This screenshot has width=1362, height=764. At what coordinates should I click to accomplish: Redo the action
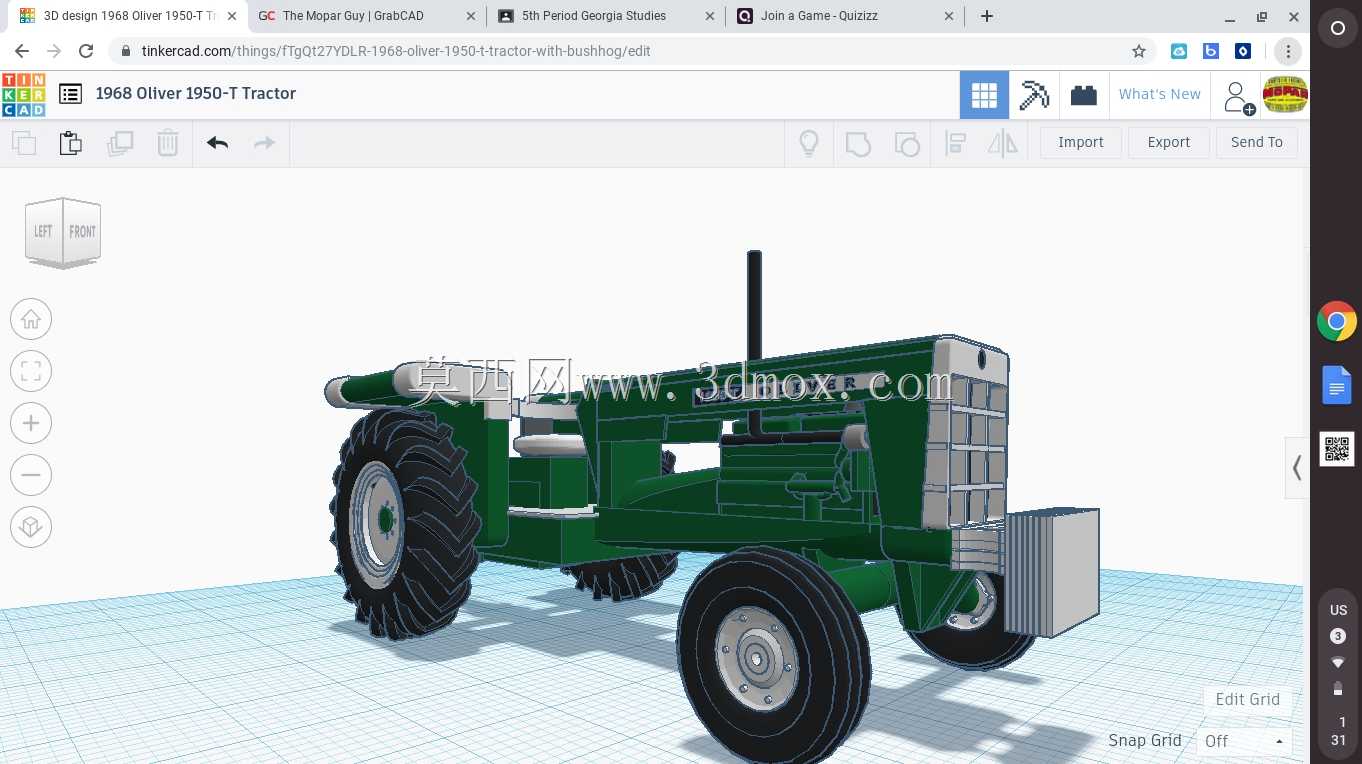pyautogui.click(x=264, y=143)
